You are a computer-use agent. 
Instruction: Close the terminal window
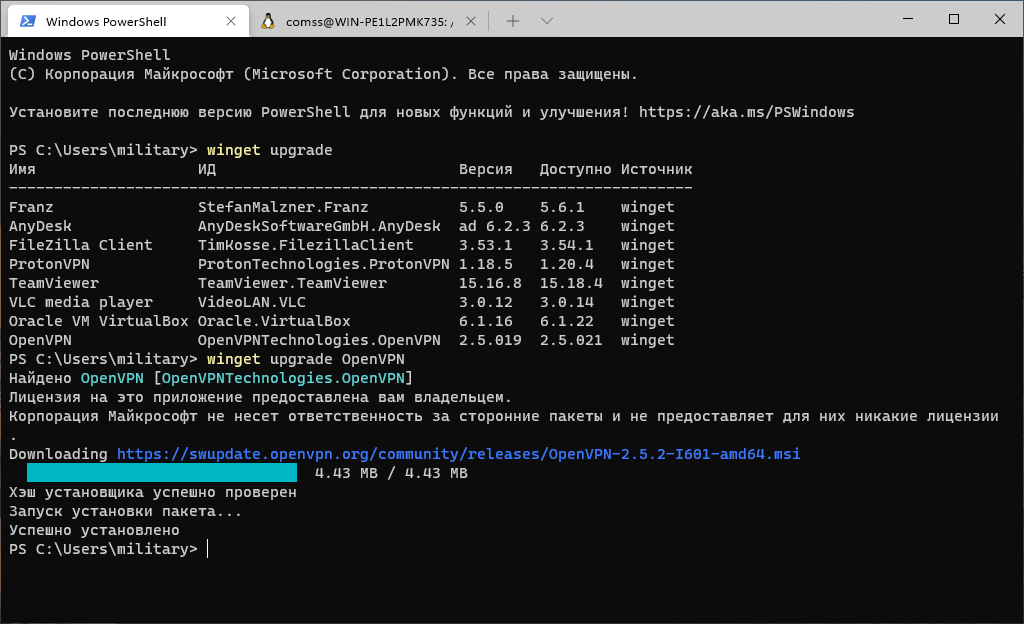999,19
